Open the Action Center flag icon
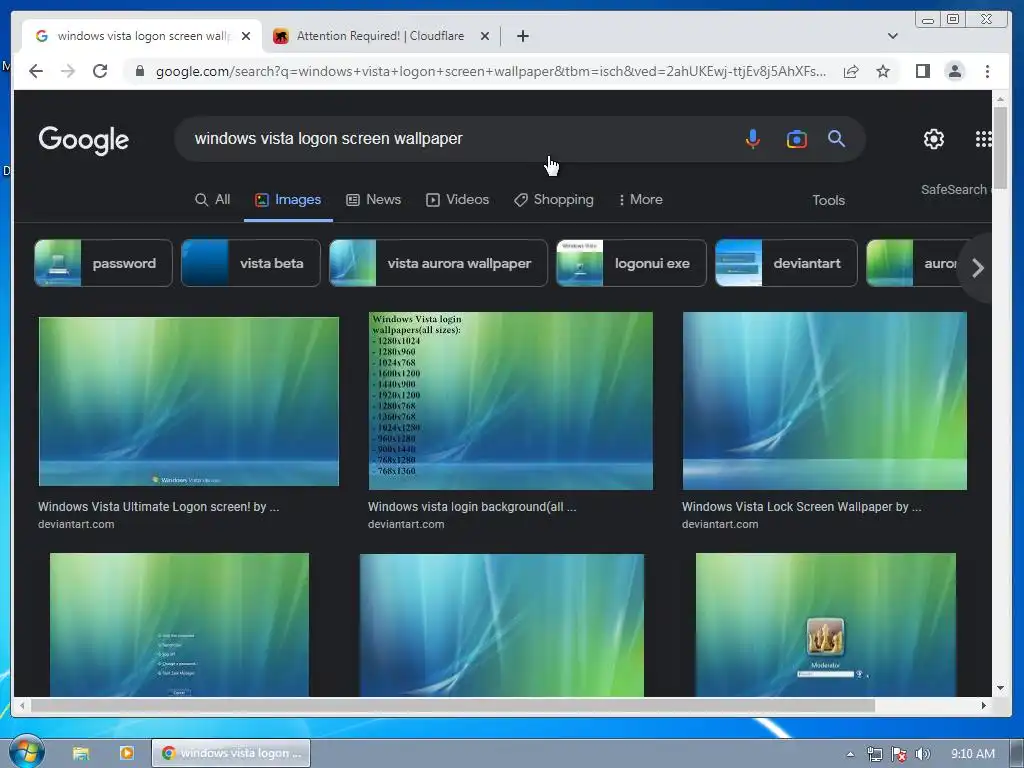1024x768 pixels. click(x=899, y=754)
